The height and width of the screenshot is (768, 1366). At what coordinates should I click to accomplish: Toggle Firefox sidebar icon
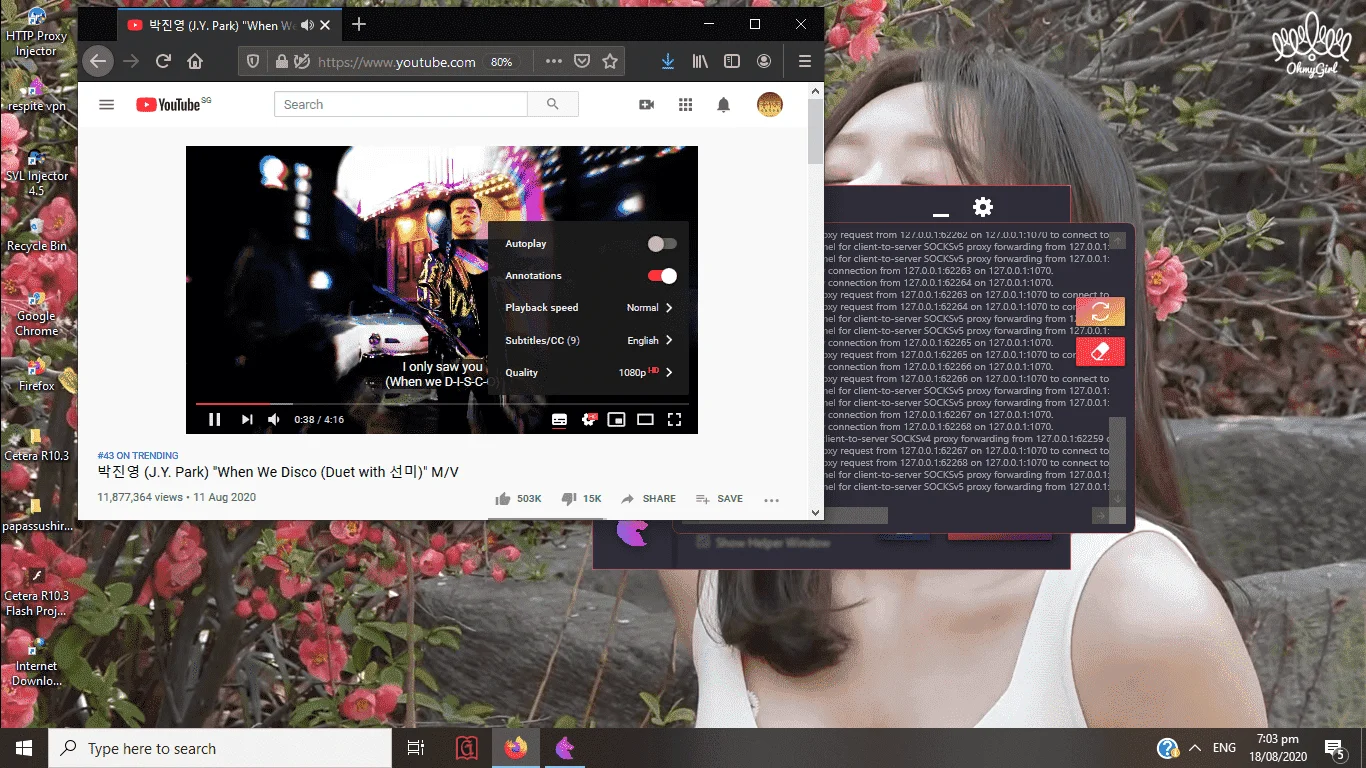click(732, 62)
